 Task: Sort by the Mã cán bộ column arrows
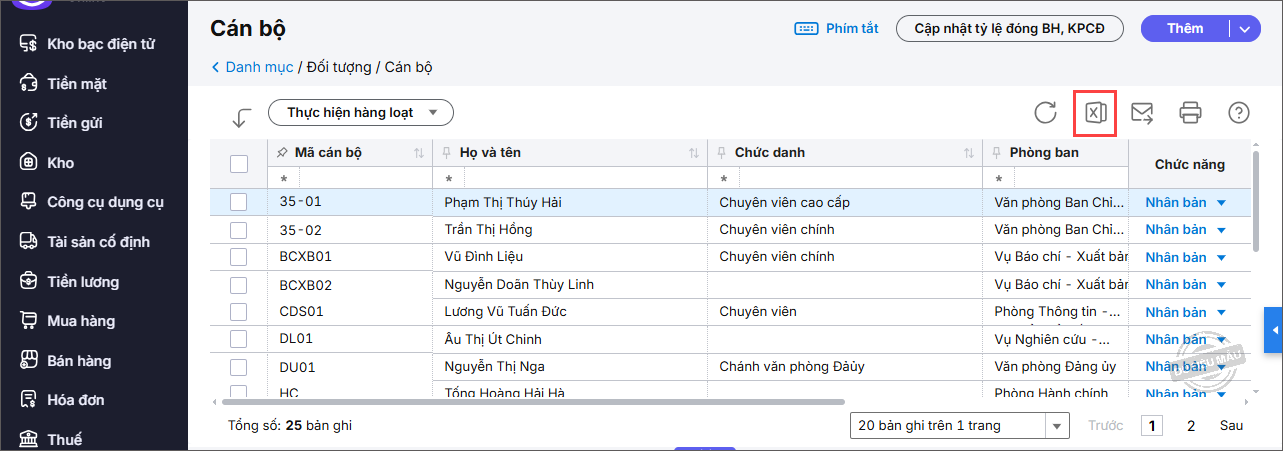(x=418, y=153)
